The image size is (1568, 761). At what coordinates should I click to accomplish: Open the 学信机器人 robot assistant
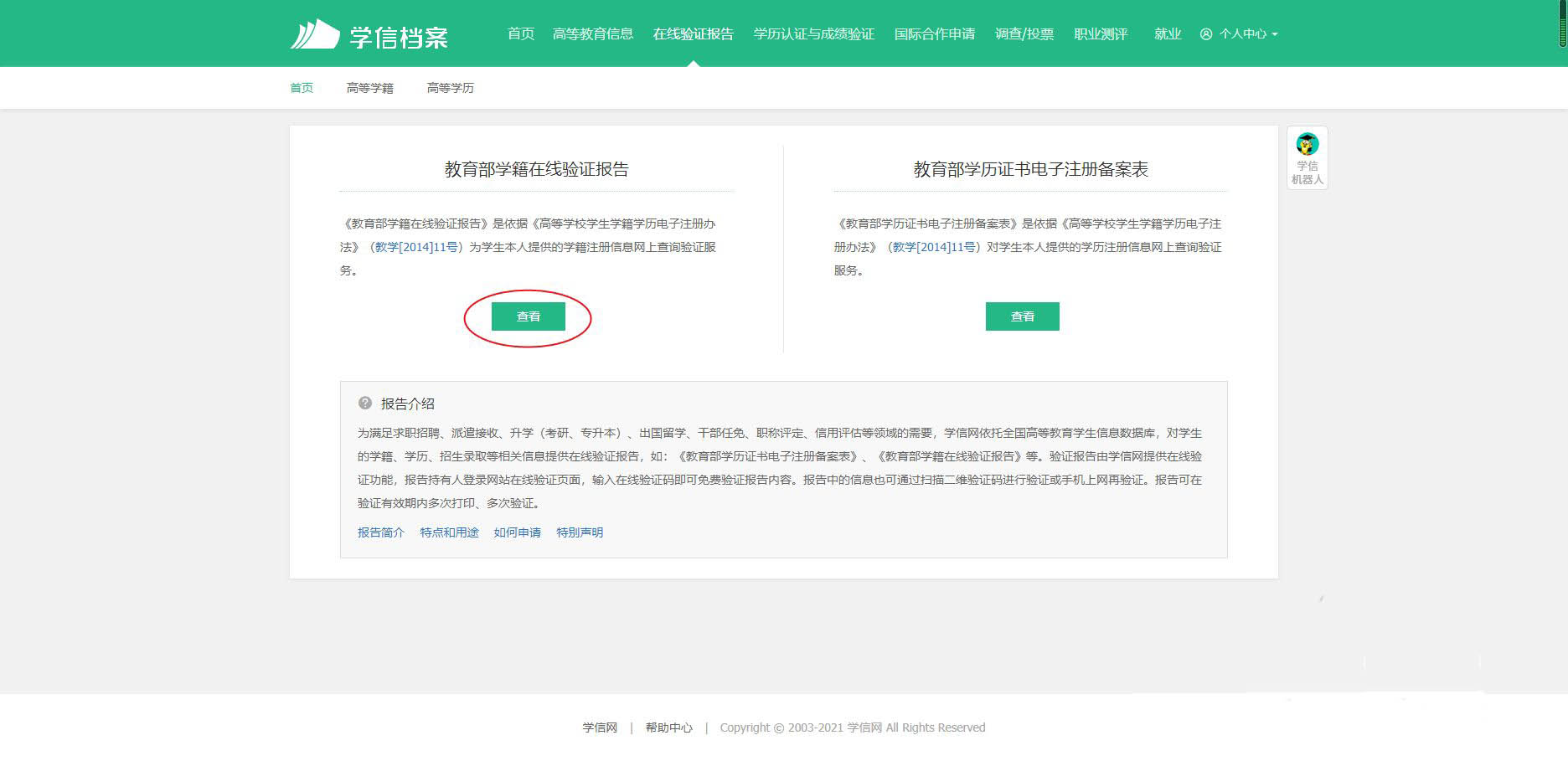1307,158
